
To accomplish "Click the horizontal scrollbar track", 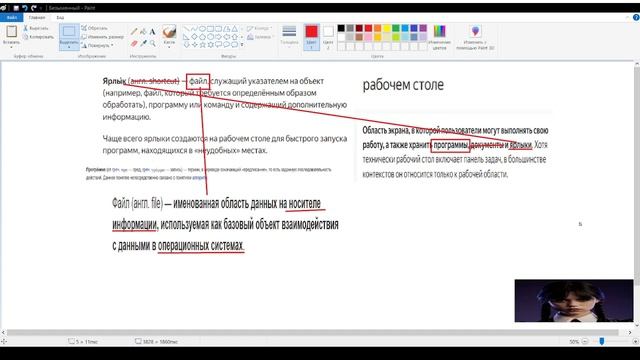I will click(313, 332).
